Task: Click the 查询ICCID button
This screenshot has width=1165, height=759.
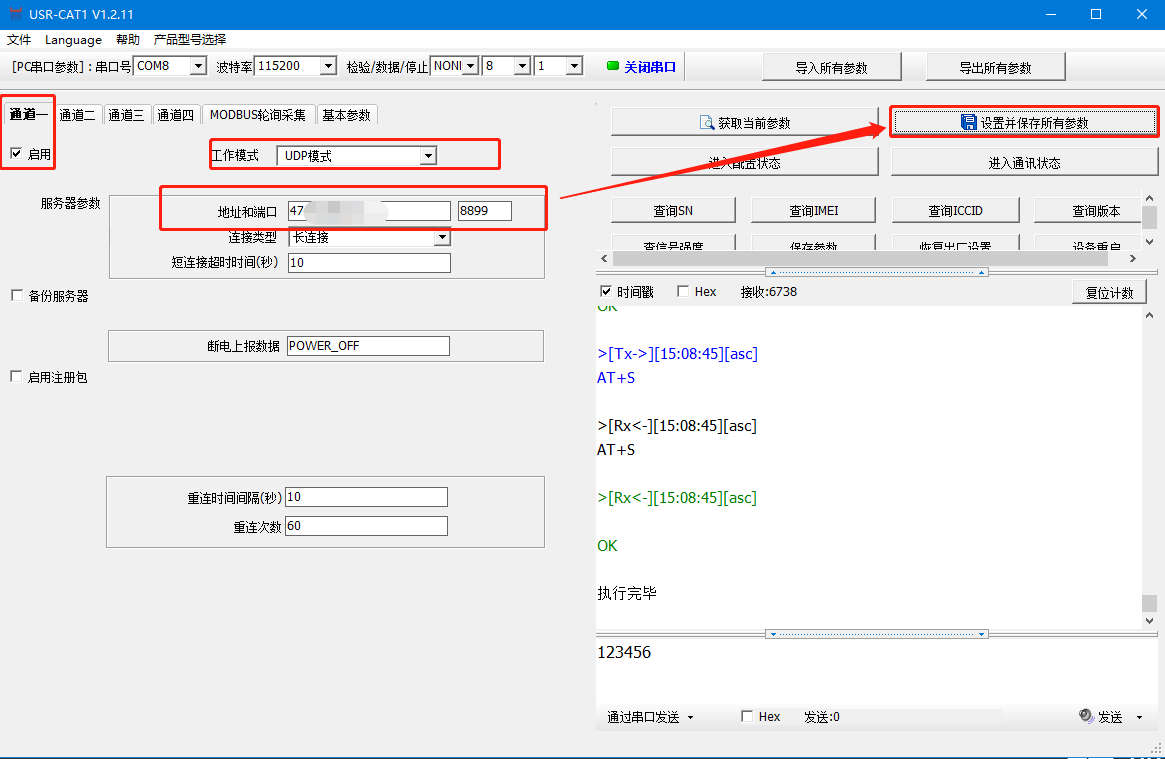Action: 955,210
